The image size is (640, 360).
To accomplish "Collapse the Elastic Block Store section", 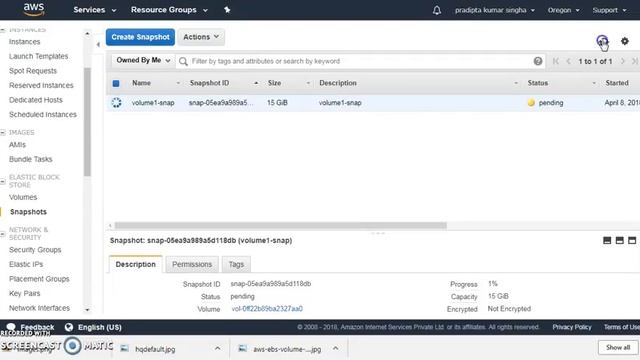I will pyautogui.click(x=3, y=181).
